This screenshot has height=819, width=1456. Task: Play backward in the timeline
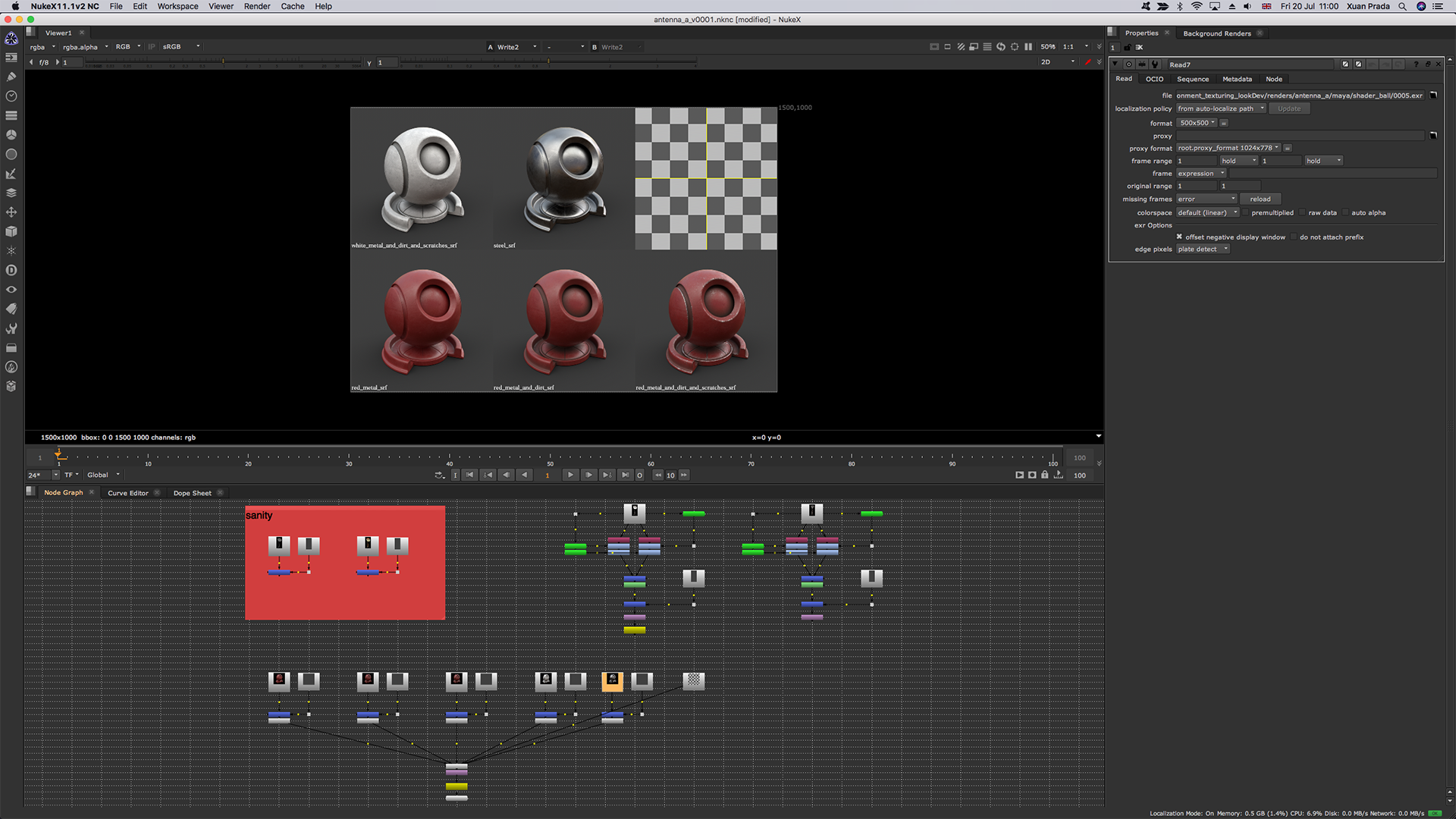524,475
